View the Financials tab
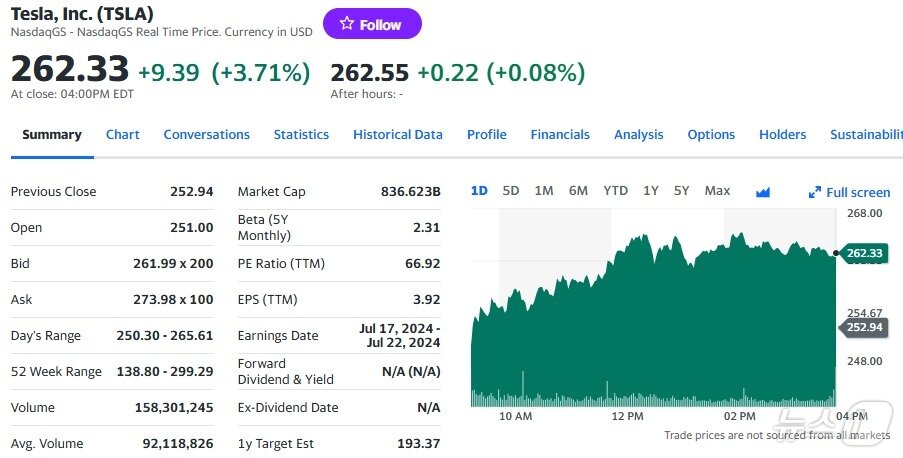Viewport: 903px width, 458px height. point(560,135)
